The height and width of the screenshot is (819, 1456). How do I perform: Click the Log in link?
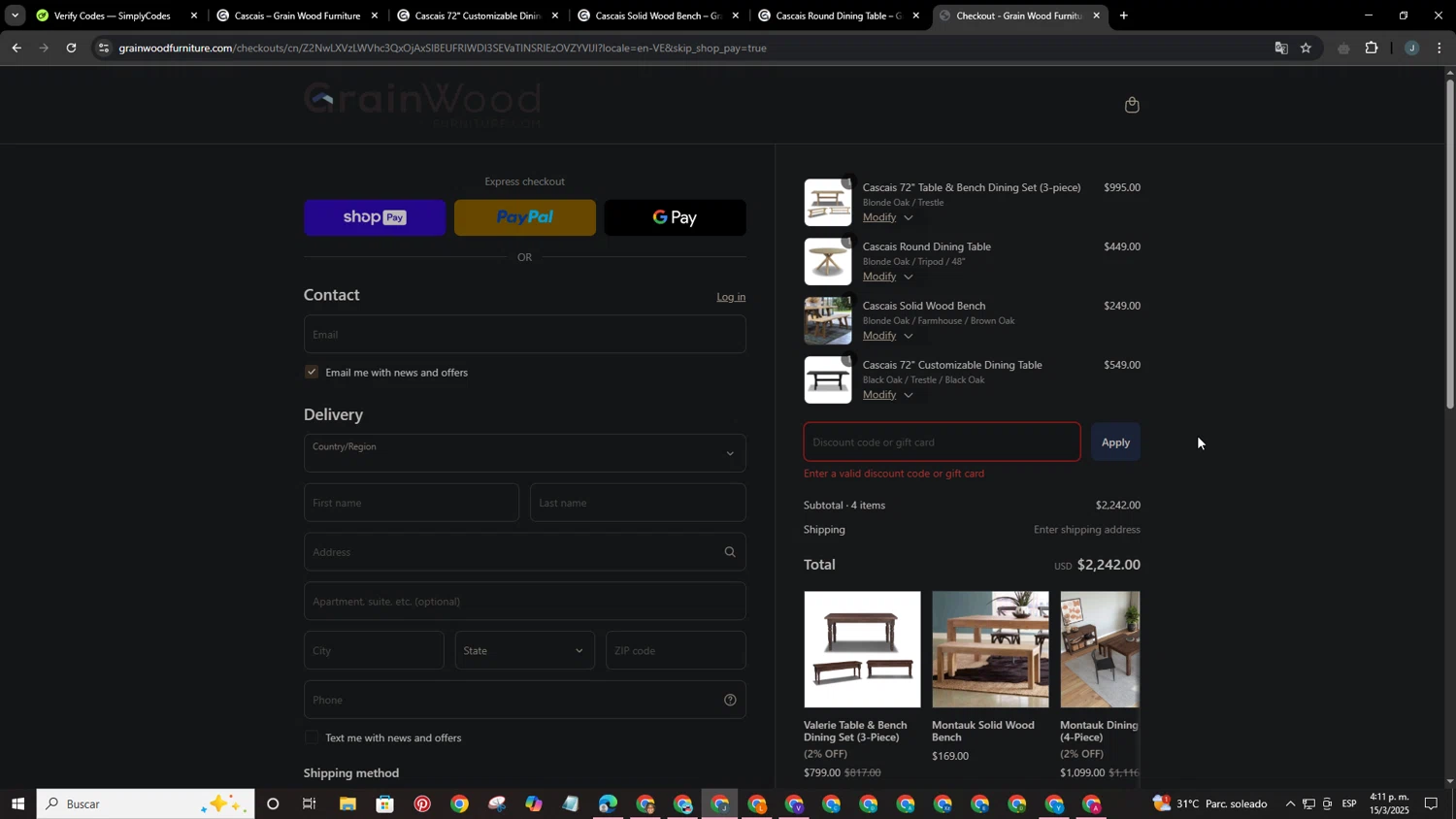click(x=731, y=297)
